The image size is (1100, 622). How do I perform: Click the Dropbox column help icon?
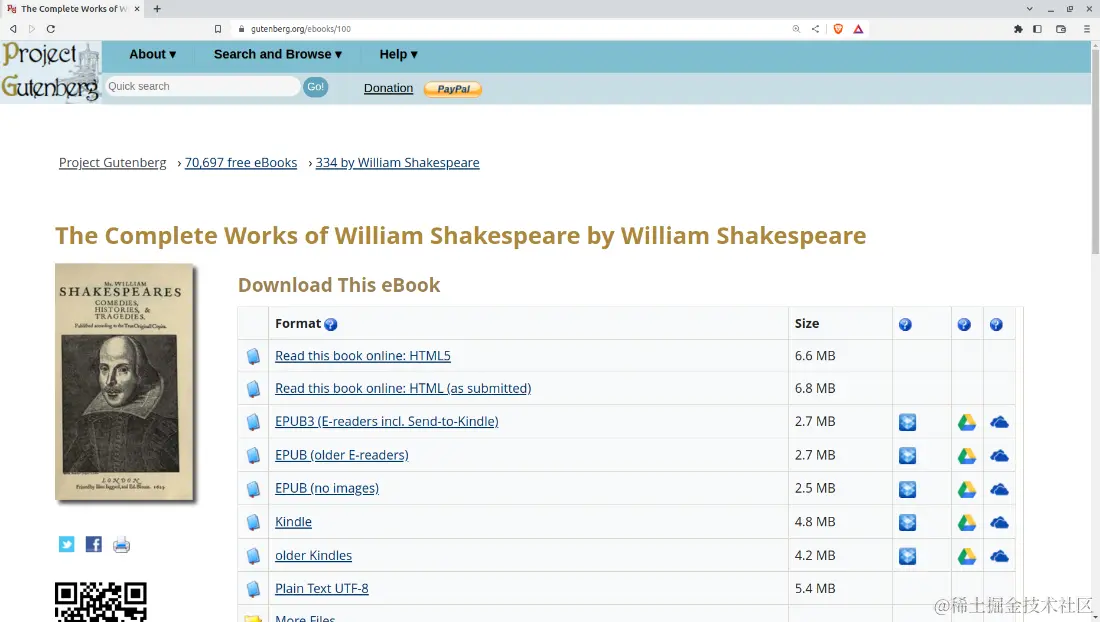[x=905, y=324]
